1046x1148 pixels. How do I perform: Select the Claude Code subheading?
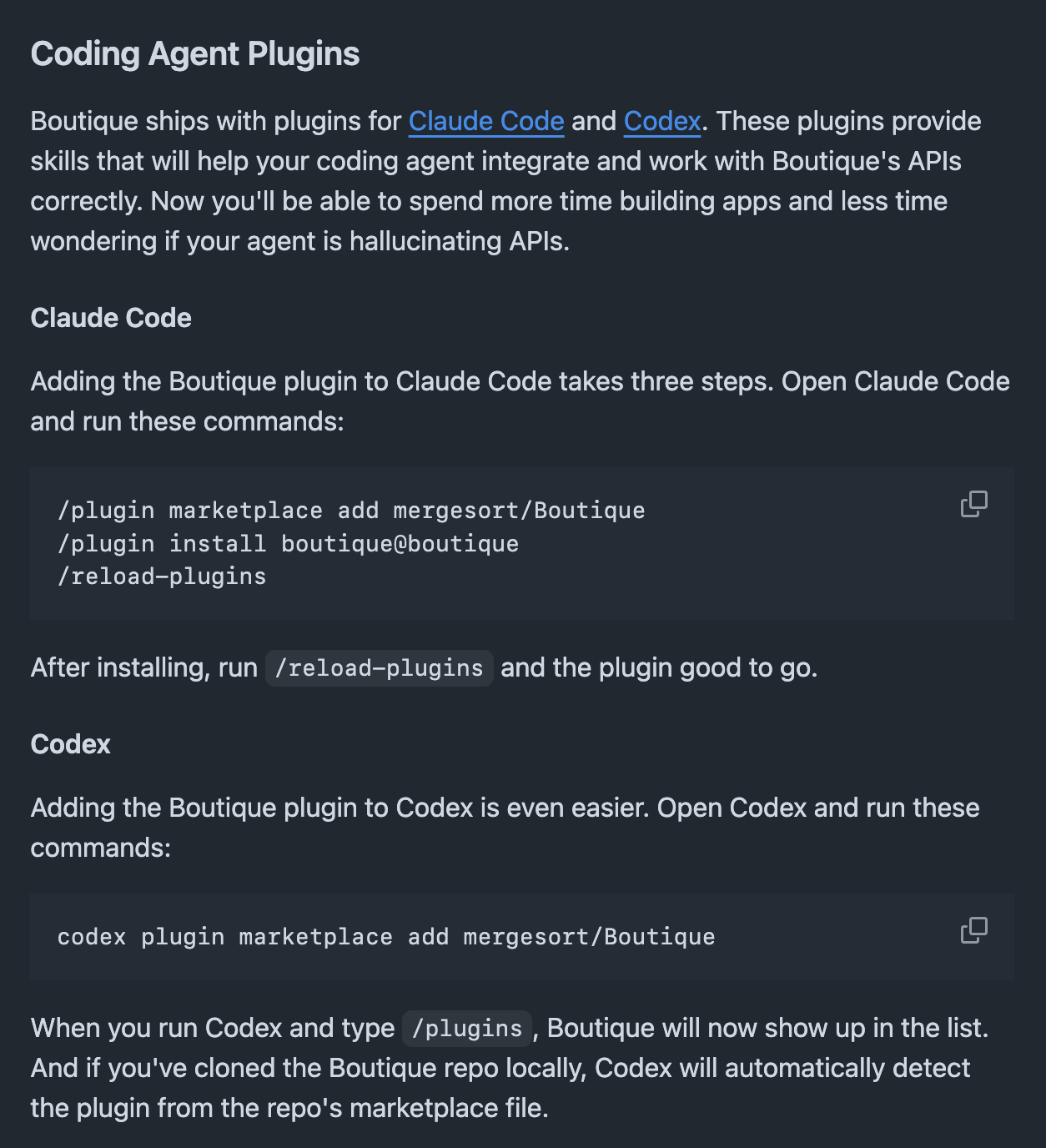click(111, 318)
